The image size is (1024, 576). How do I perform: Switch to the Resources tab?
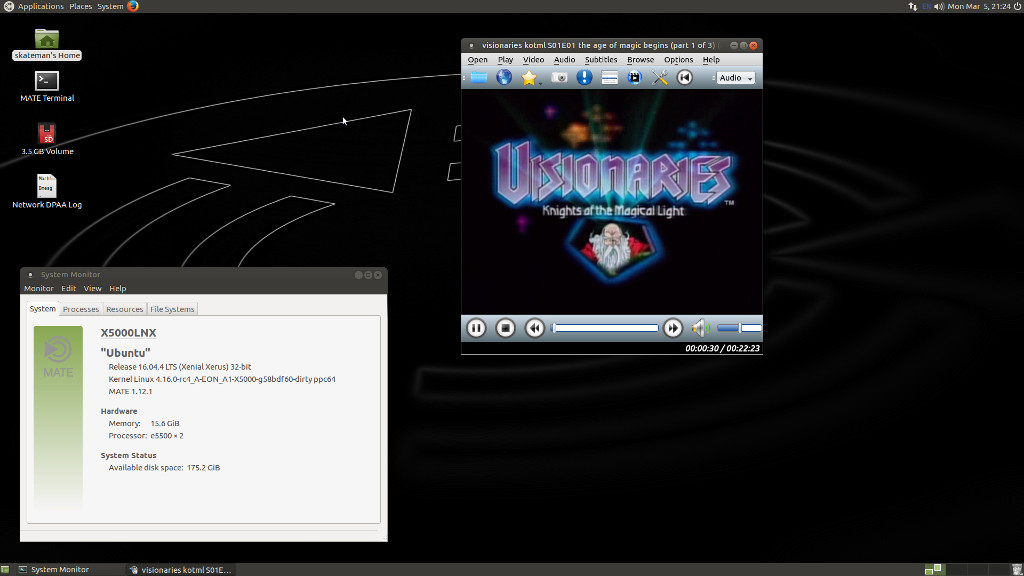124,309
